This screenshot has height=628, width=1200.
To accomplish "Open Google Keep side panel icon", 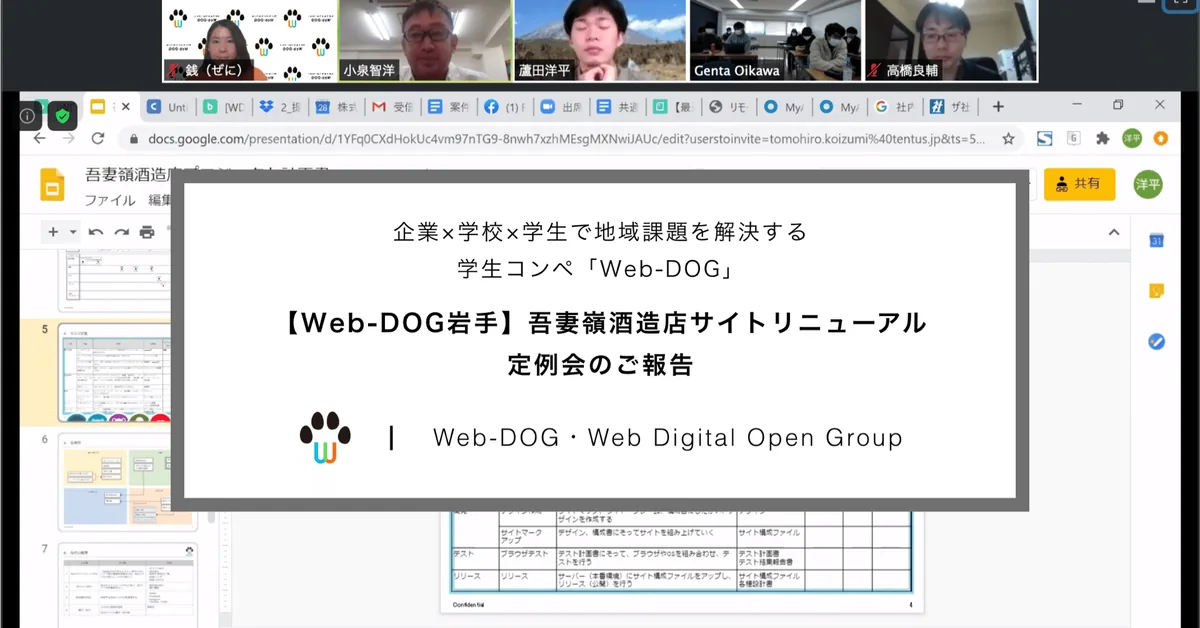I will pyautogui.click(x=1156, y=291).
